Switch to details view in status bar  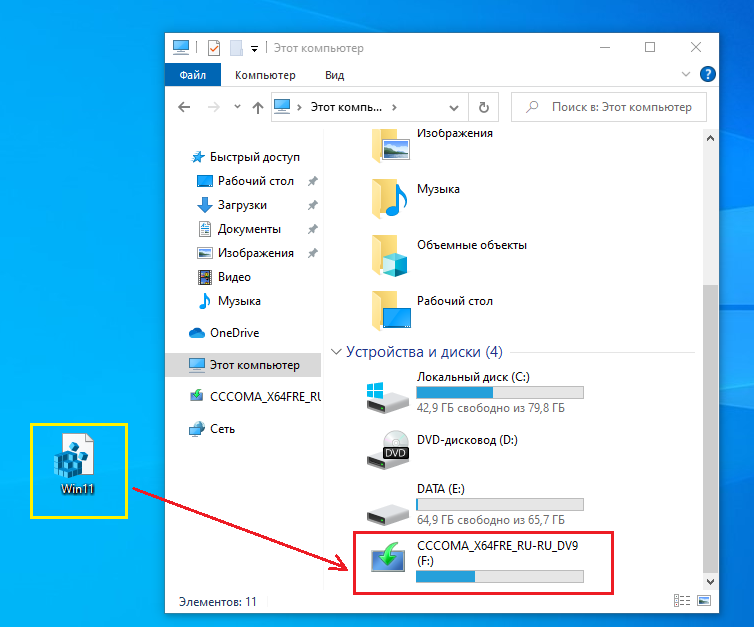coord(682,601)
